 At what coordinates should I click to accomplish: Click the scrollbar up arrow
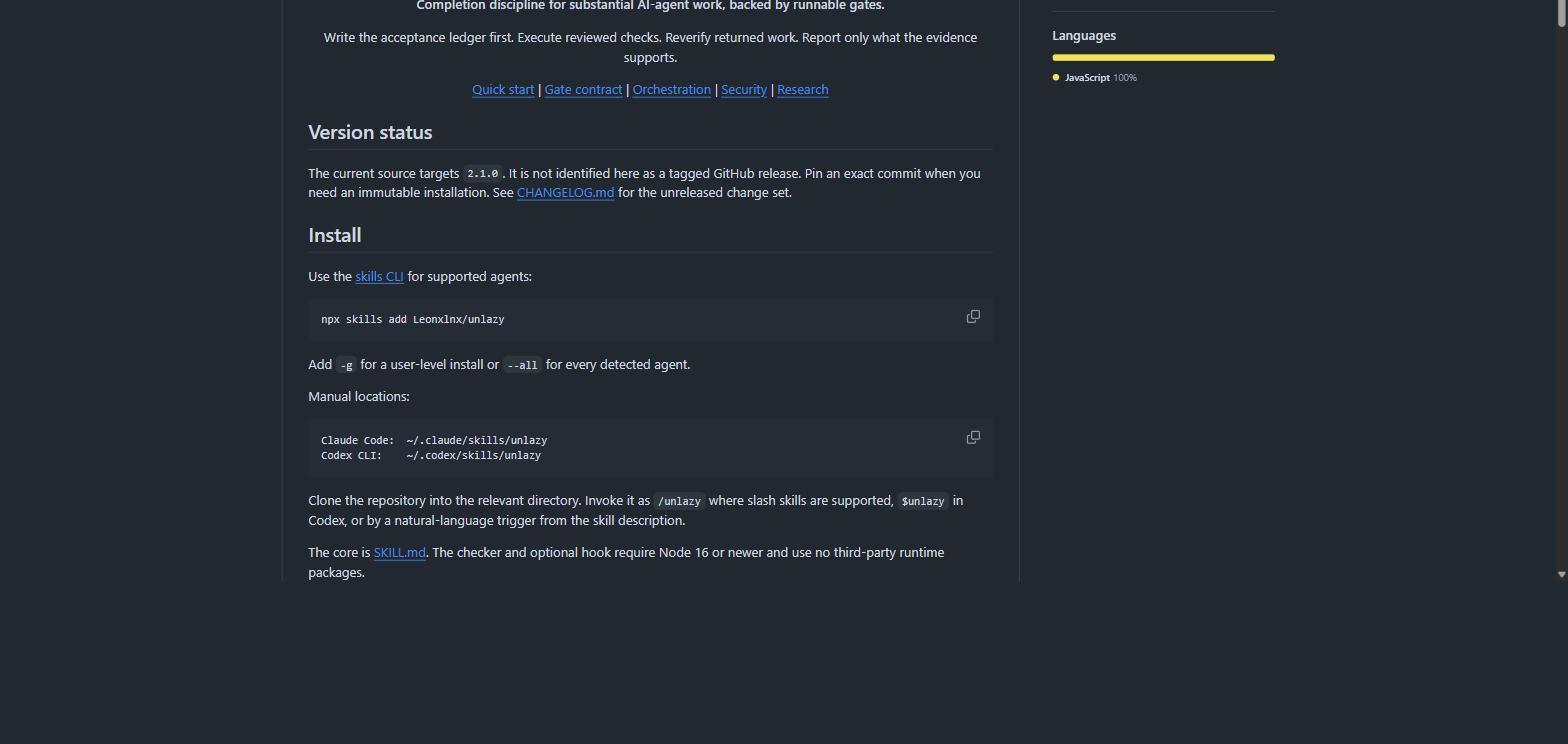tap(1562, 7)
